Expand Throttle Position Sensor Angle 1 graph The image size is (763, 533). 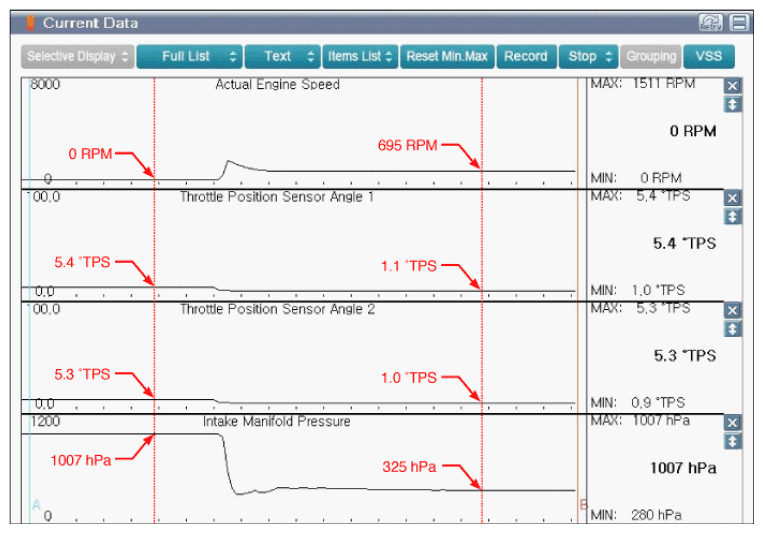tap(732, 217)
